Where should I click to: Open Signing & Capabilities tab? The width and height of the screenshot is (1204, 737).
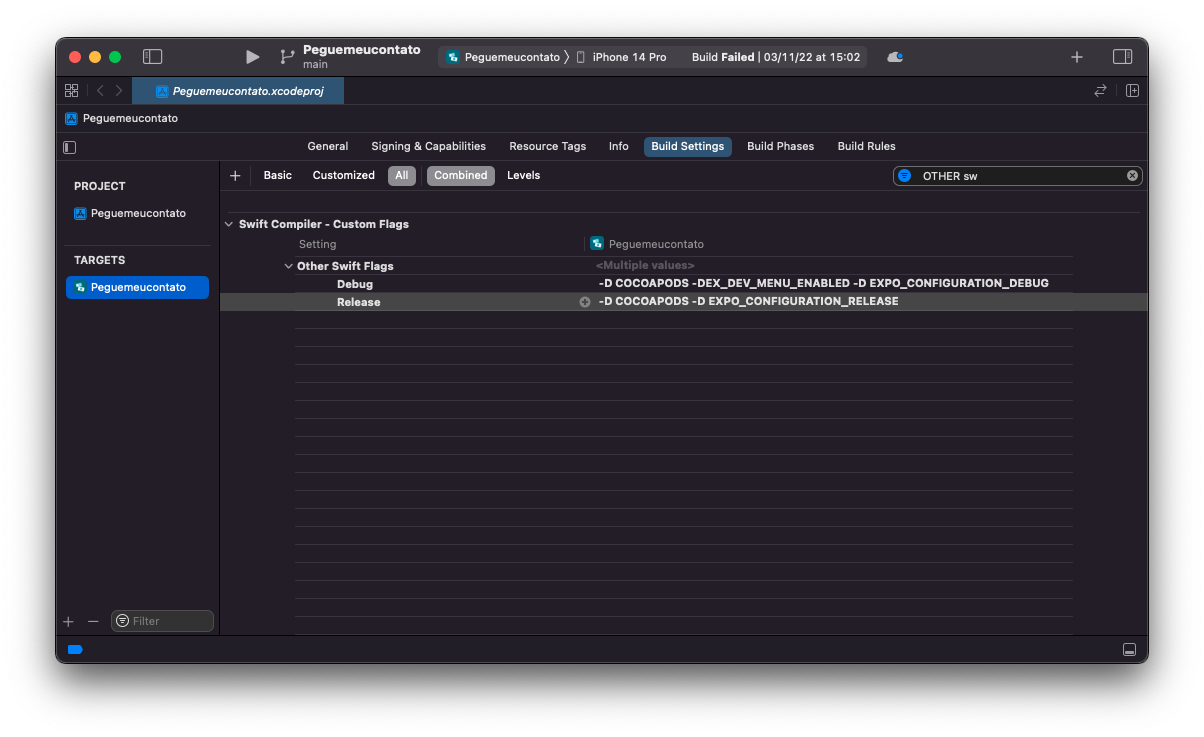pyautogui.click(x=428, y=146)
